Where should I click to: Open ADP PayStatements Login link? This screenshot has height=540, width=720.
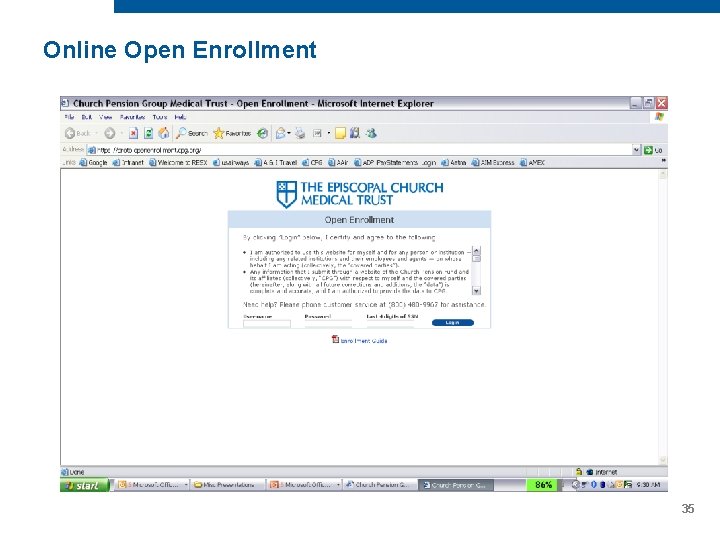(x=395, y=163)
